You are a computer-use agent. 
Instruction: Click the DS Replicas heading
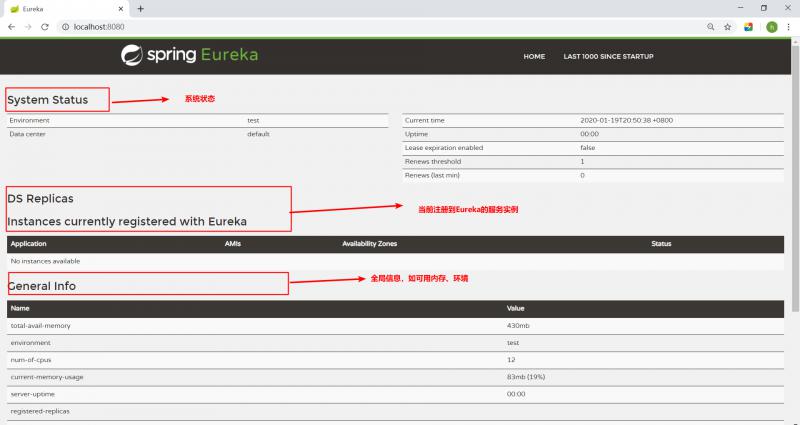[x=40, y=198]
